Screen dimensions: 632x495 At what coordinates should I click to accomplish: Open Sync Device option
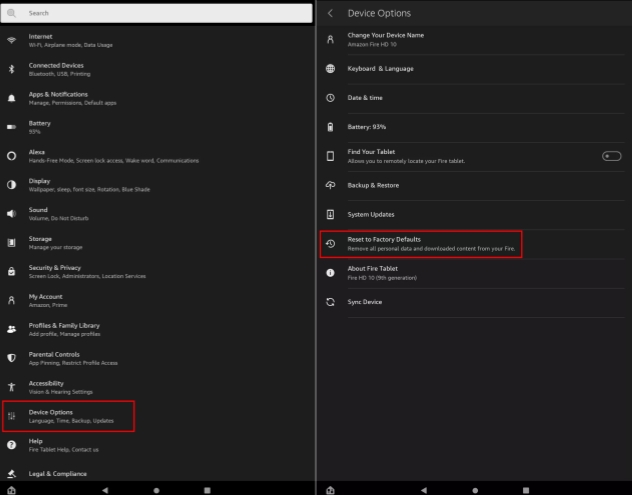tap(365, 302)
